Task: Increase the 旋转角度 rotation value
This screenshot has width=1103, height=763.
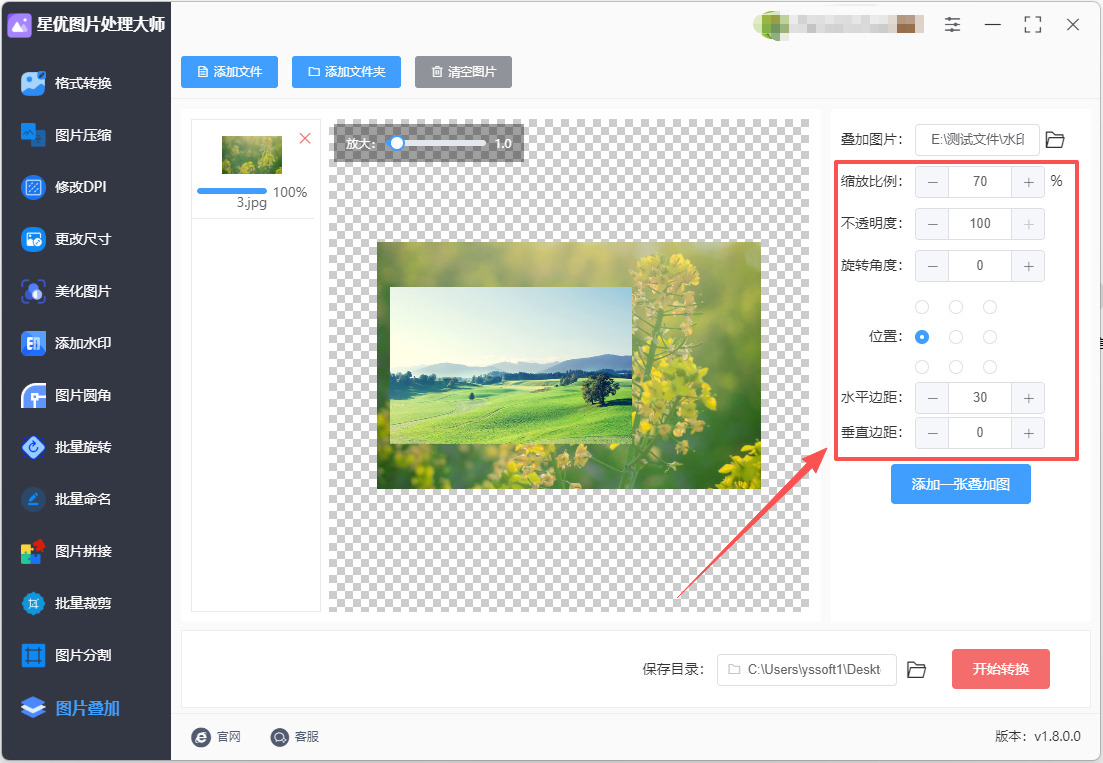Action: [x=1028, y=266]
